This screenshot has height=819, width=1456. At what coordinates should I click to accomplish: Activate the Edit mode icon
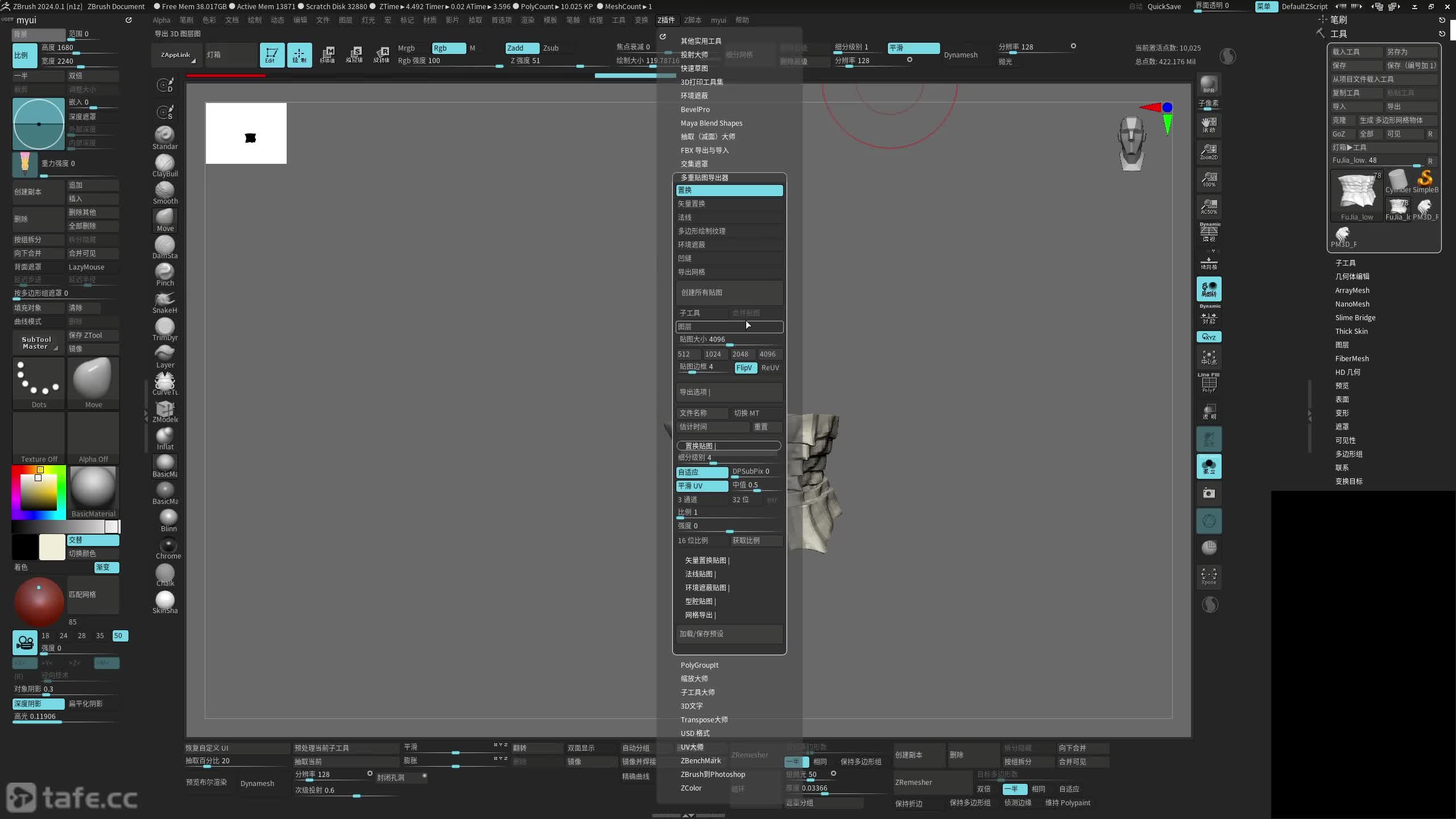(x=272, y=55)
